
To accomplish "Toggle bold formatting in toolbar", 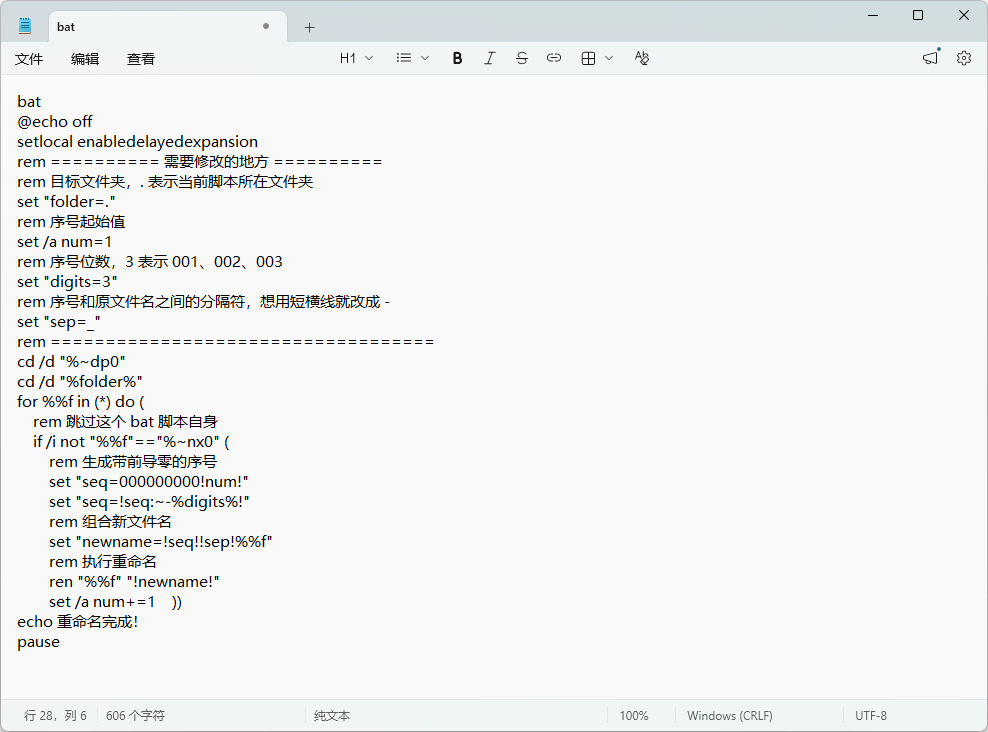I will coord(457,59).
